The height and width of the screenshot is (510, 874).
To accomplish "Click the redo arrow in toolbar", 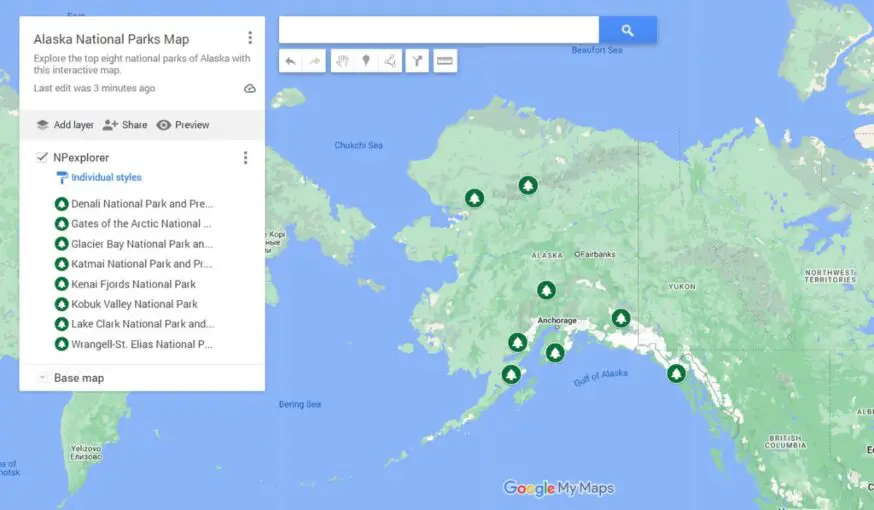I will pyautogui.click(x=315, y=61).
